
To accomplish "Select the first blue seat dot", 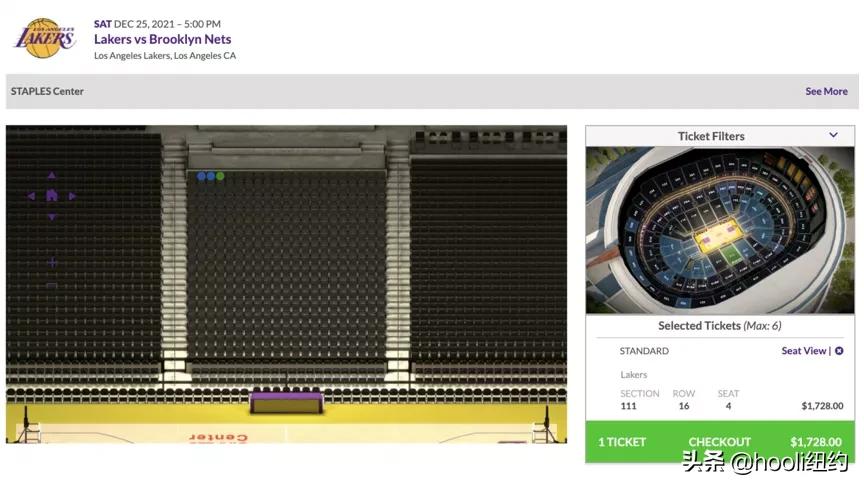I will (x=201, y=176).
